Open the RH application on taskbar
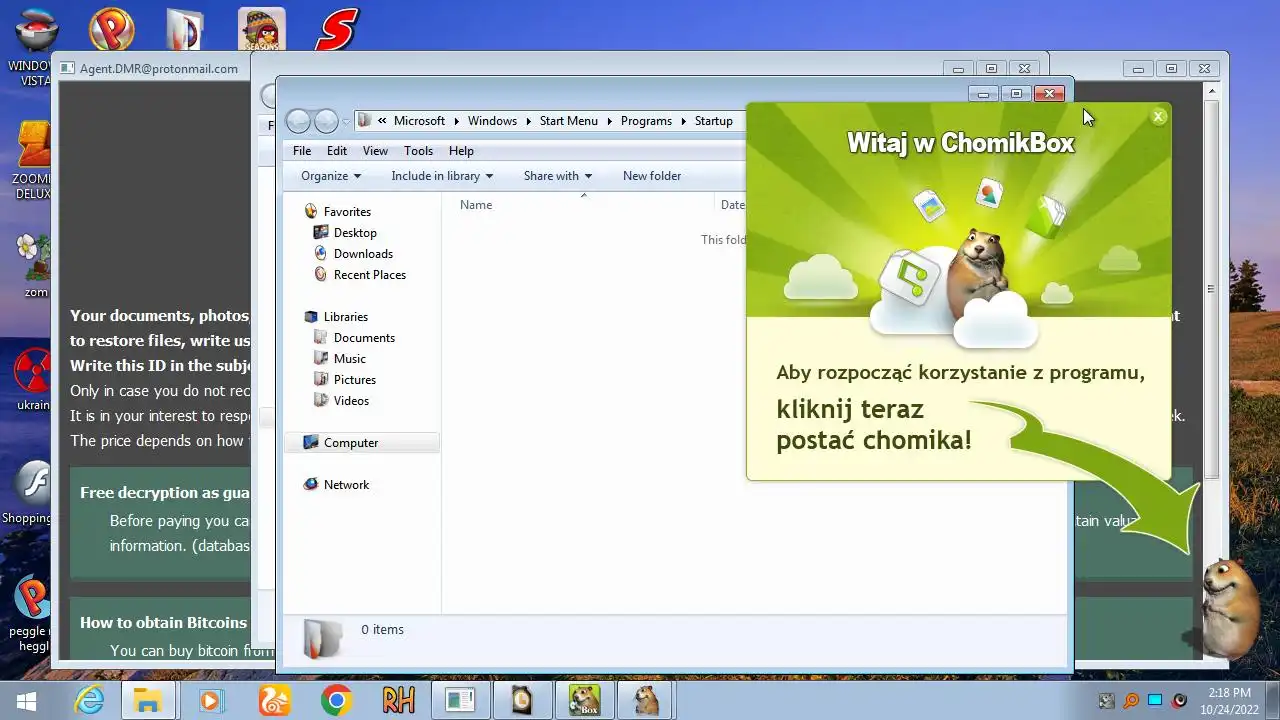 click(398, 701)
